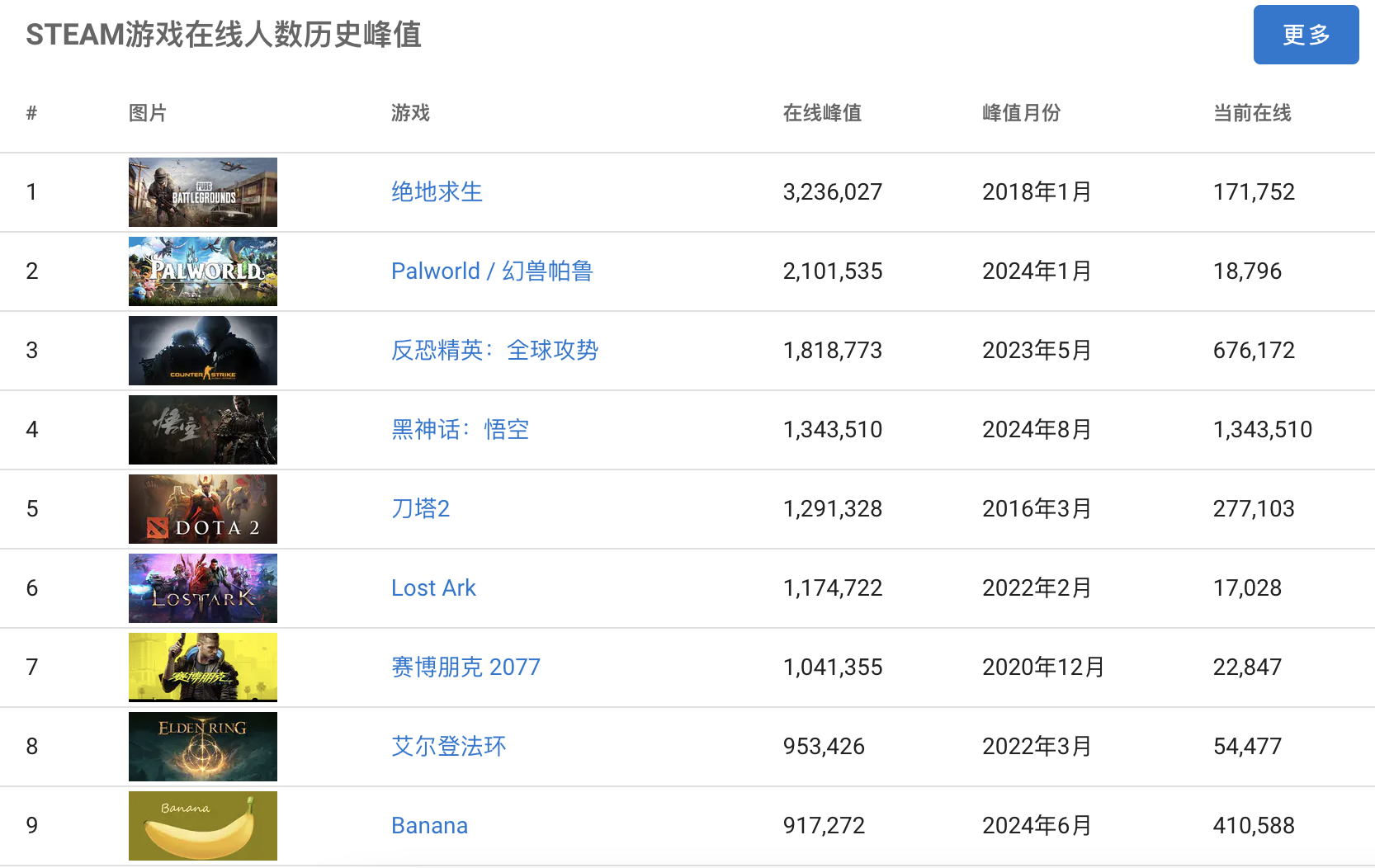
Task: Click the 峰值月份 column header
Action: coord(1021,113)
